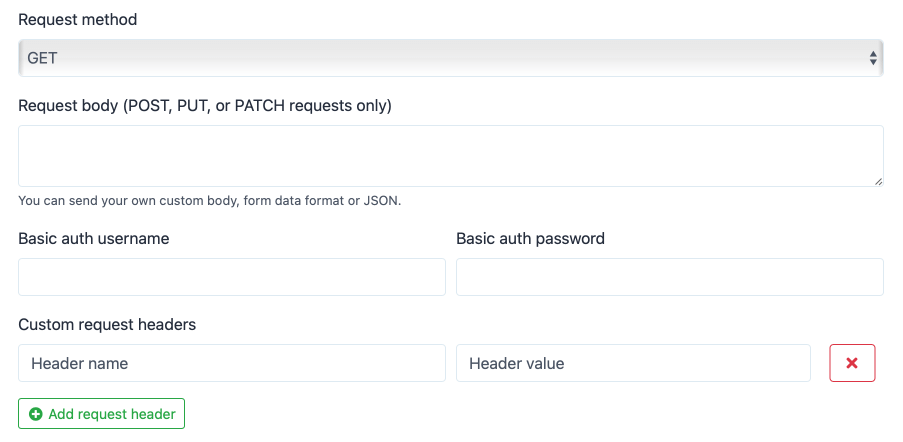The image size is (903, 442).
Task: Click inside the Request body textarea
Action: click(450, 155)
